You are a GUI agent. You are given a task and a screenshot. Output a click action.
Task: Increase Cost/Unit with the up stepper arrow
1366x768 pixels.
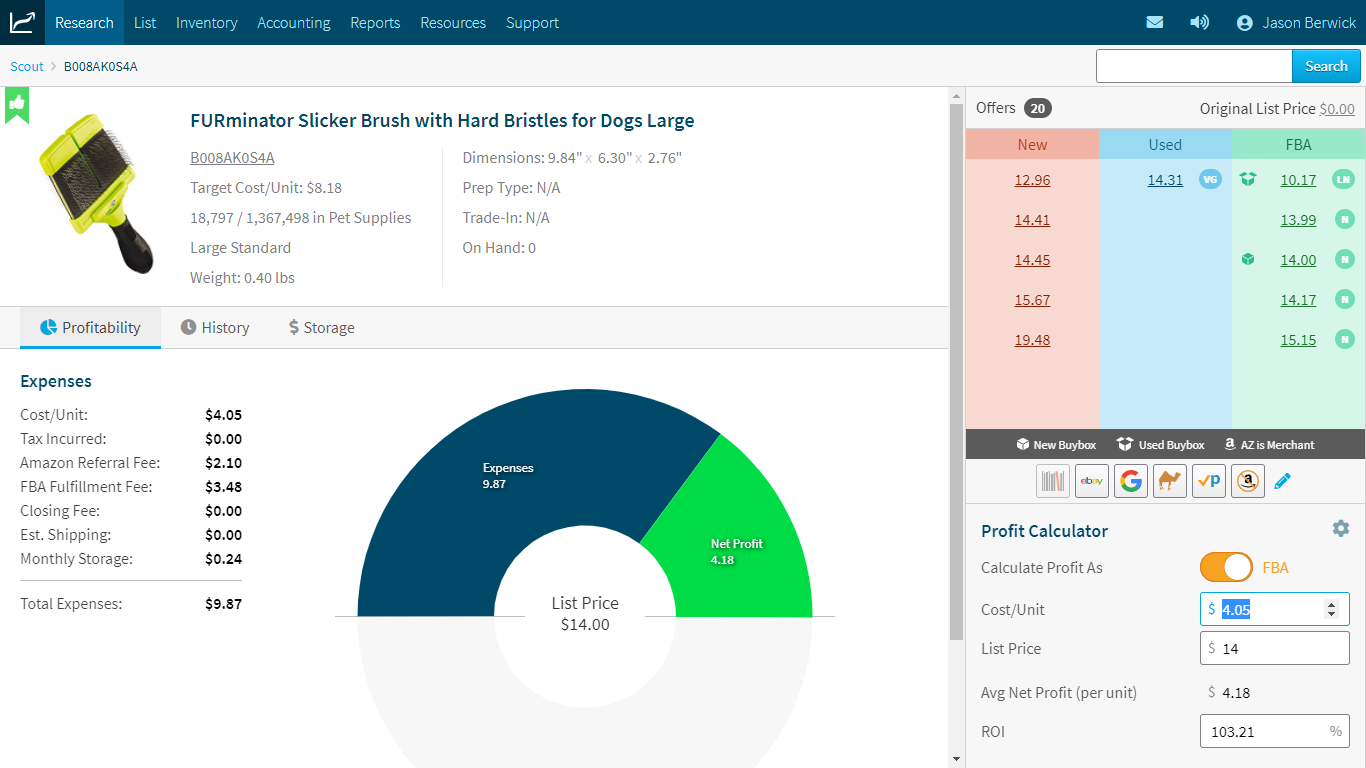pos(1331,604)
